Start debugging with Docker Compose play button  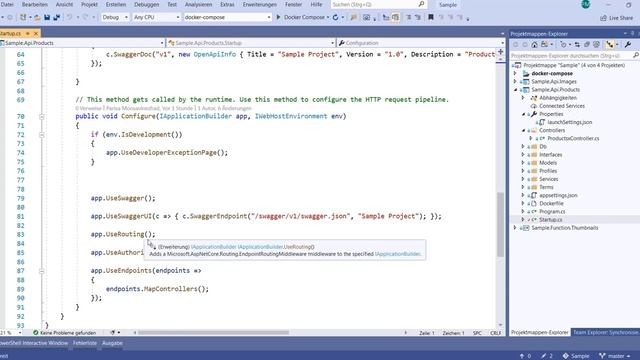click(x=278, y=18)
